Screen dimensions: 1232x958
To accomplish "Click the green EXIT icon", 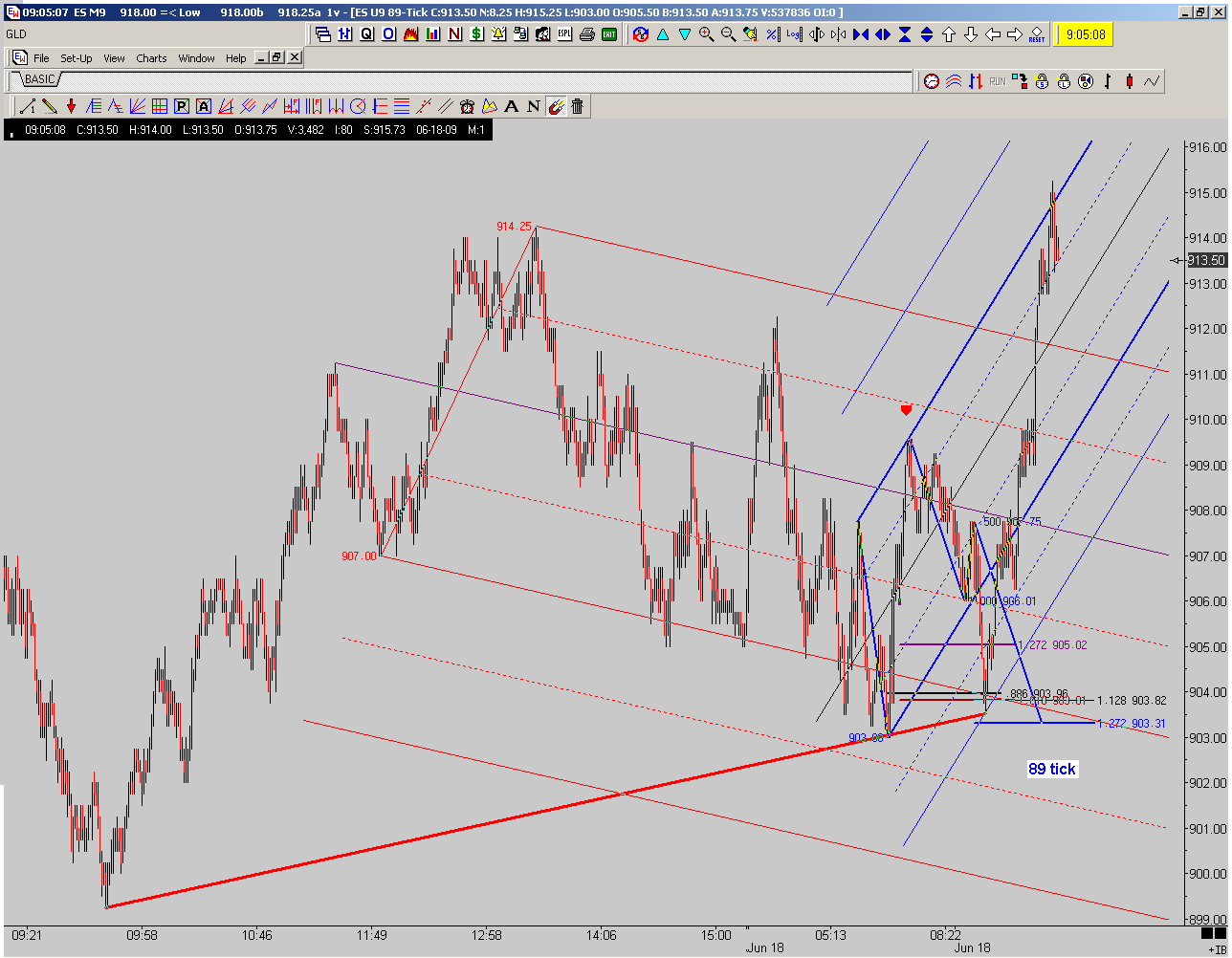I will tap(610, 34).
